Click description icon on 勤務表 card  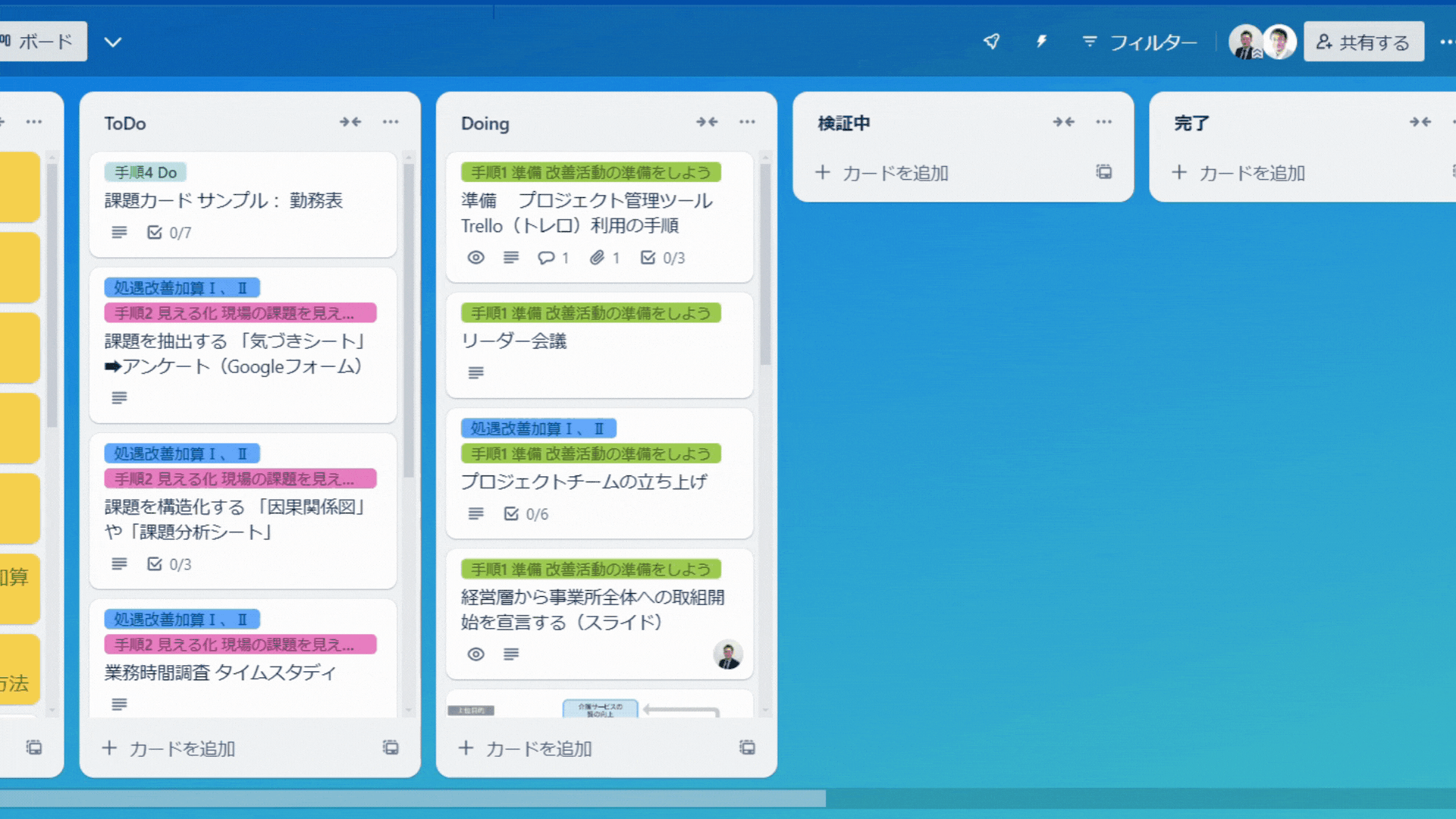point(119,233)
